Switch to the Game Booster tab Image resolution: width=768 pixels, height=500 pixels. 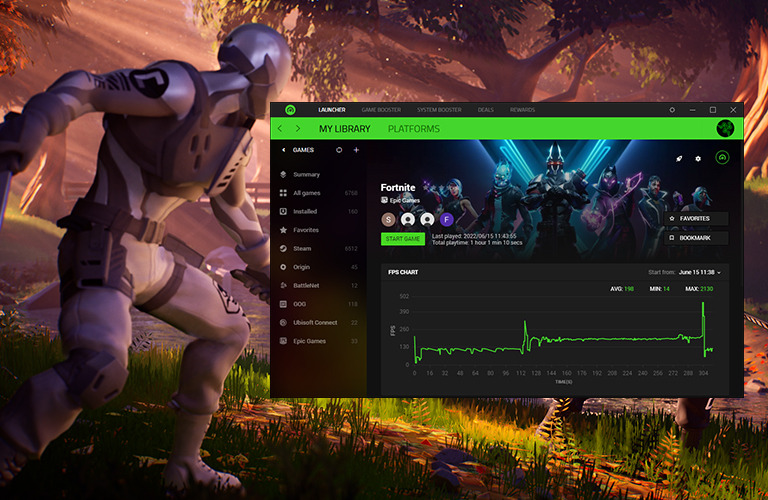381,110
